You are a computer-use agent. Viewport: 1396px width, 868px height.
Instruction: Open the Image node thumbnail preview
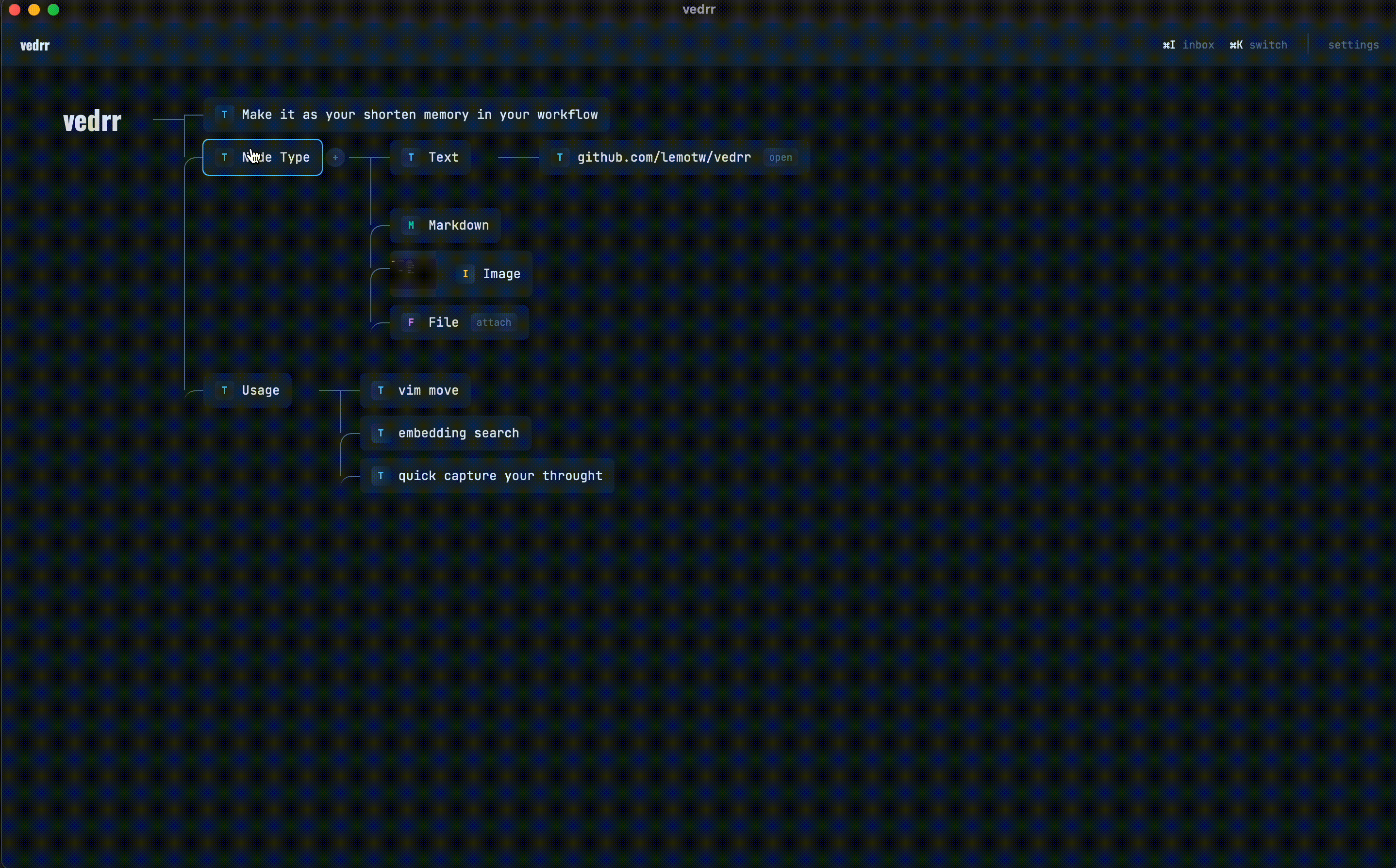coord(413,274)
